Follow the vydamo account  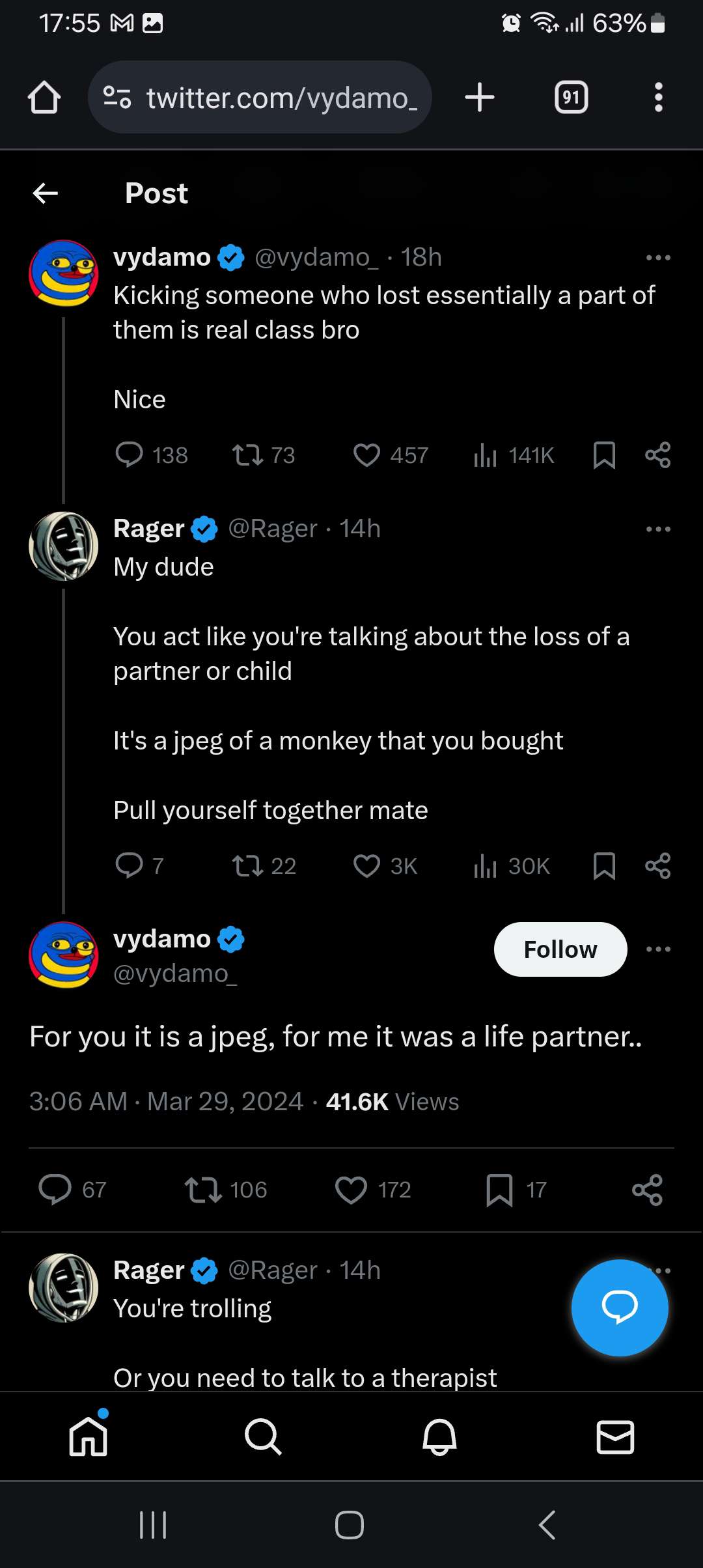coord(560,949)
